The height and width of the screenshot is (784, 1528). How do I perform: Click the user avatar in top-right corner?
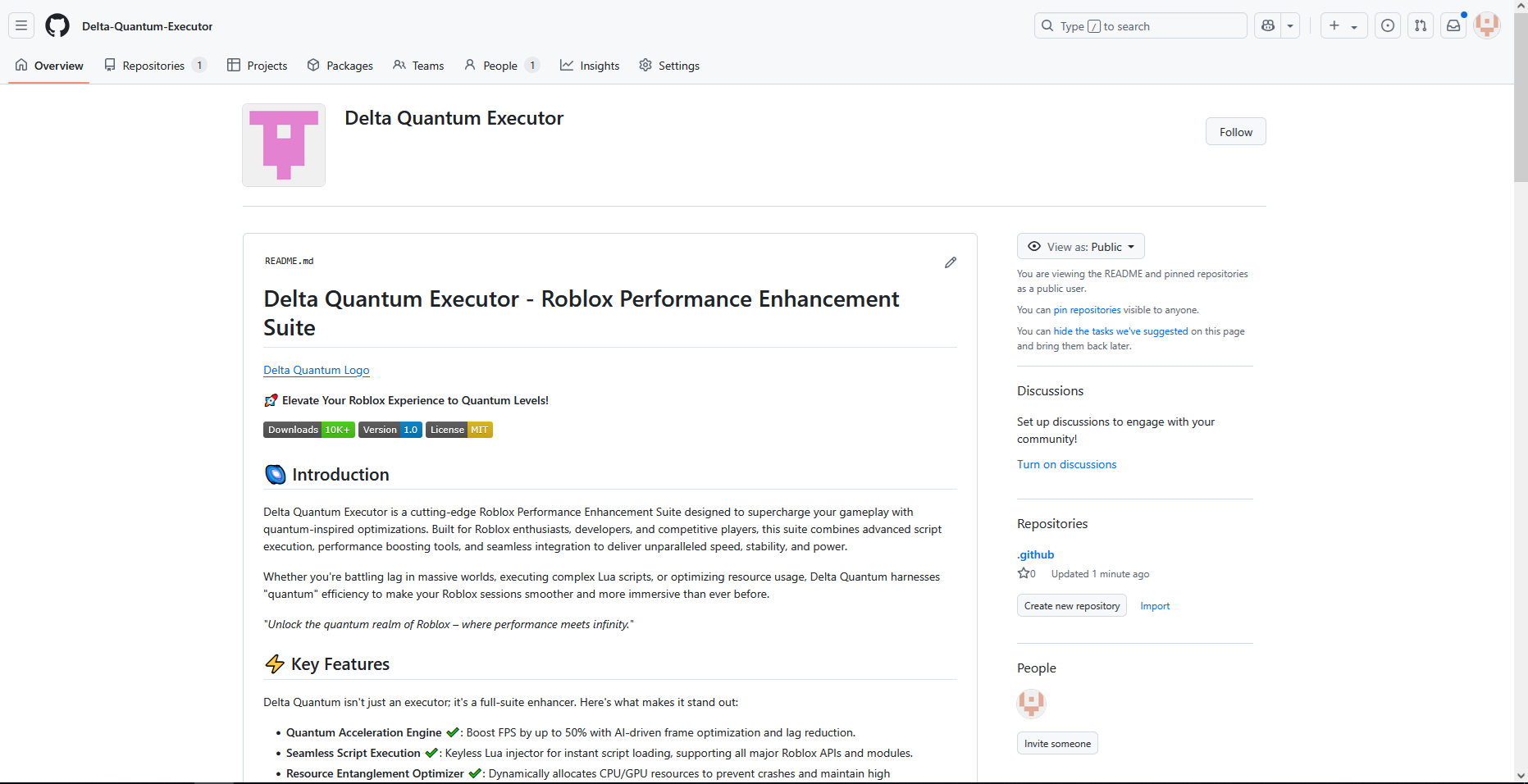(1487, 25)
